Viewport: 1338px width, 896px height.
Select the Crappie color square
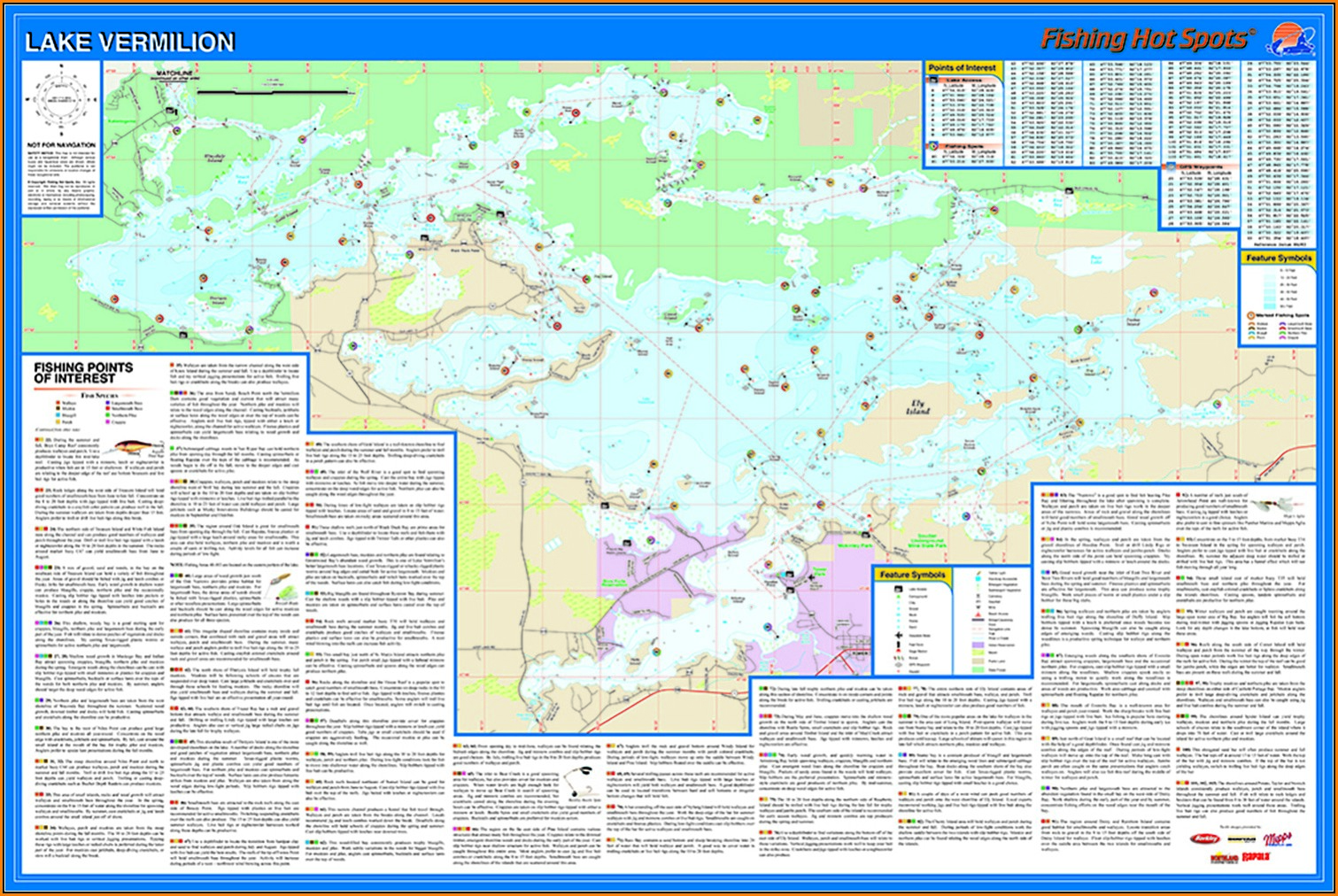tap(107, 422)
